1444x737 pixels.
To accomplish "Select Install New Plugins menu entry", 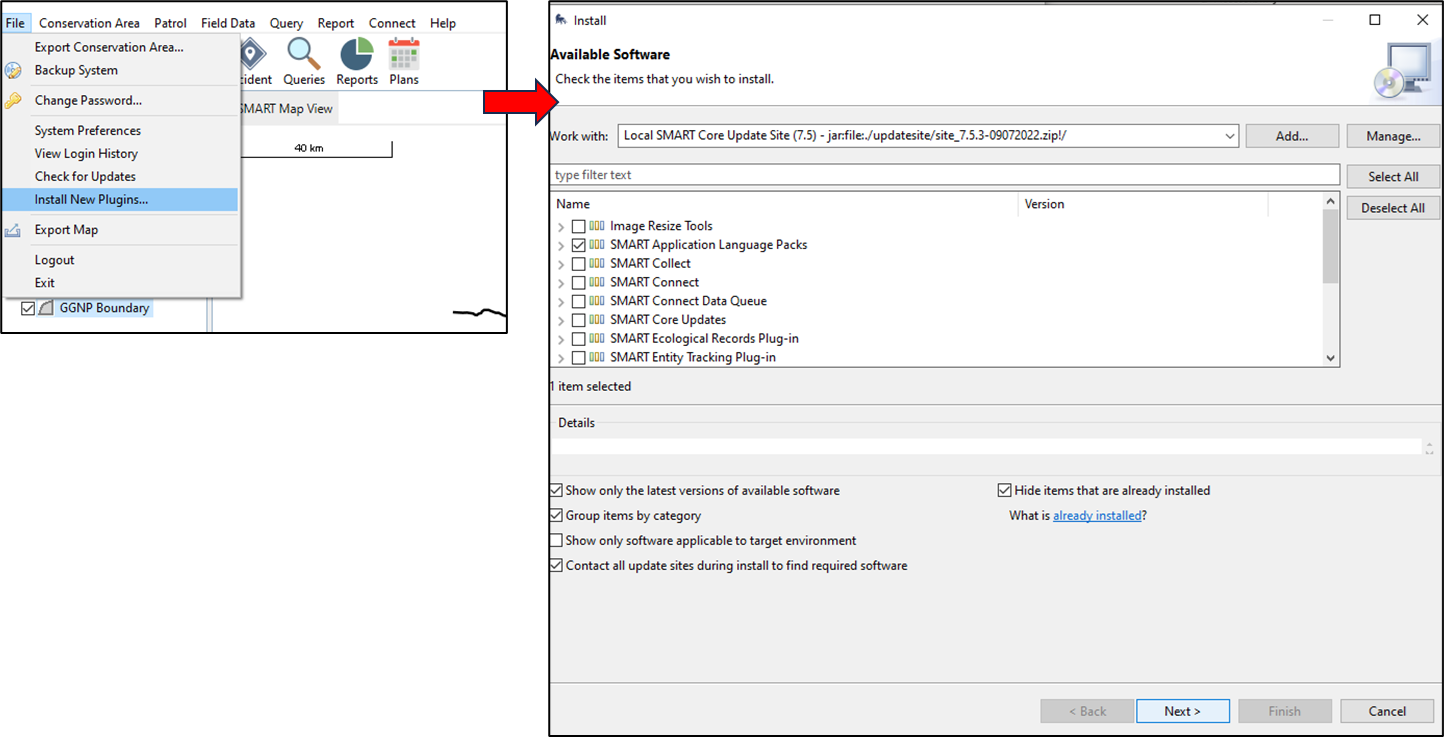I will click(x=91, y=200).
